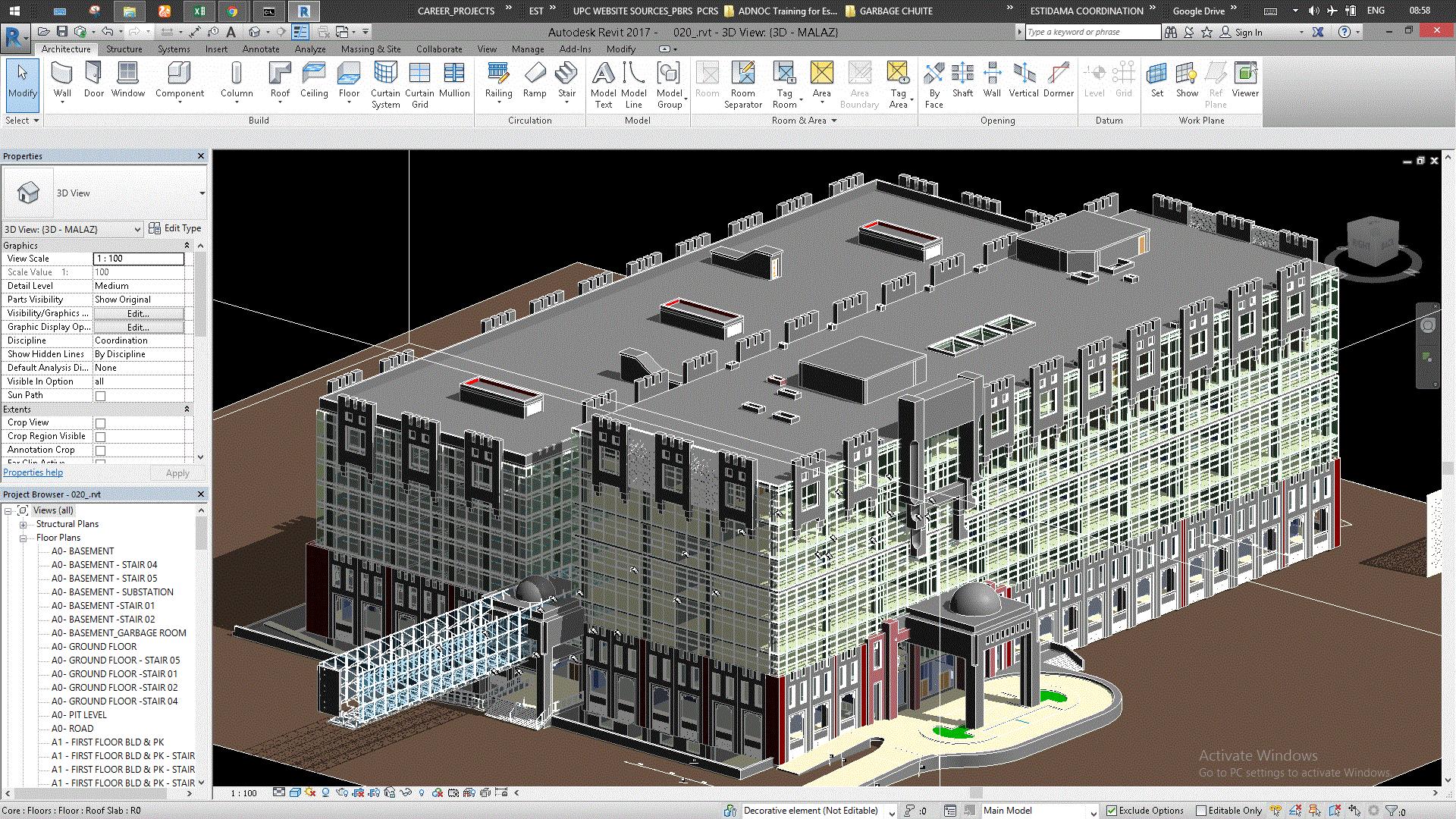Click the keyword search input field

(1092, 32)
